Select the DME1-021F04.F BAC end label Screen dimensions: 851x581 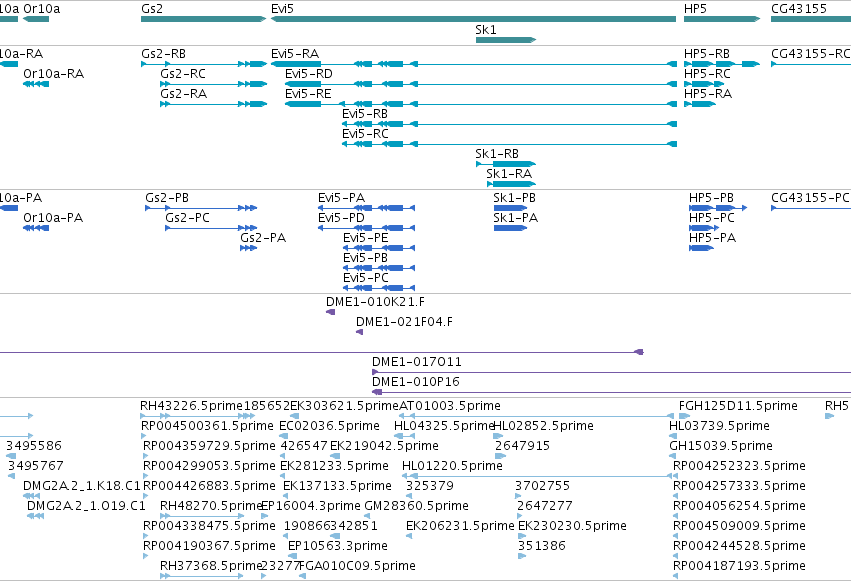point(404,322)
